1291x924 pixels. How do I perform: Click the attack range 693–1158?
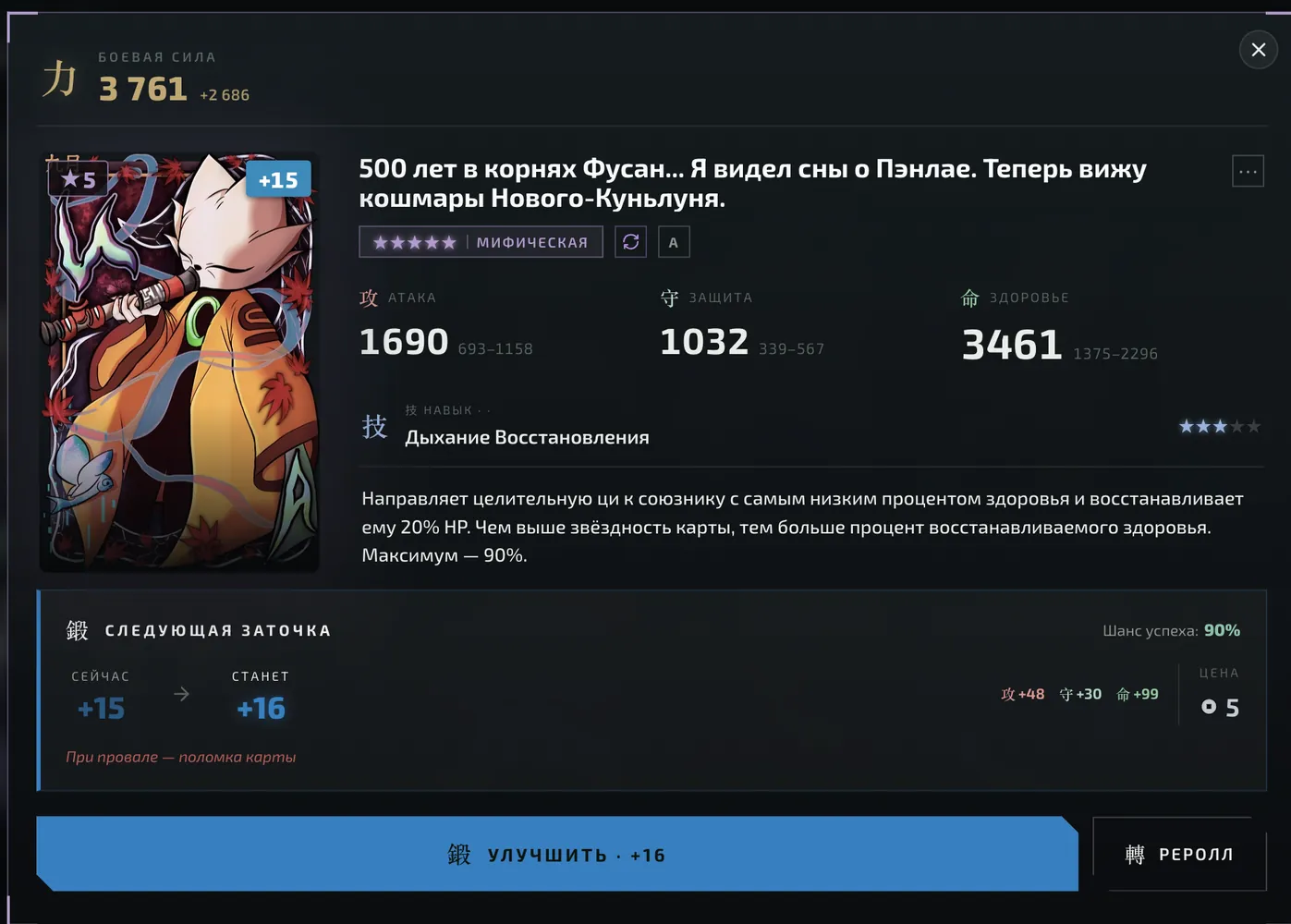[495, 348]
